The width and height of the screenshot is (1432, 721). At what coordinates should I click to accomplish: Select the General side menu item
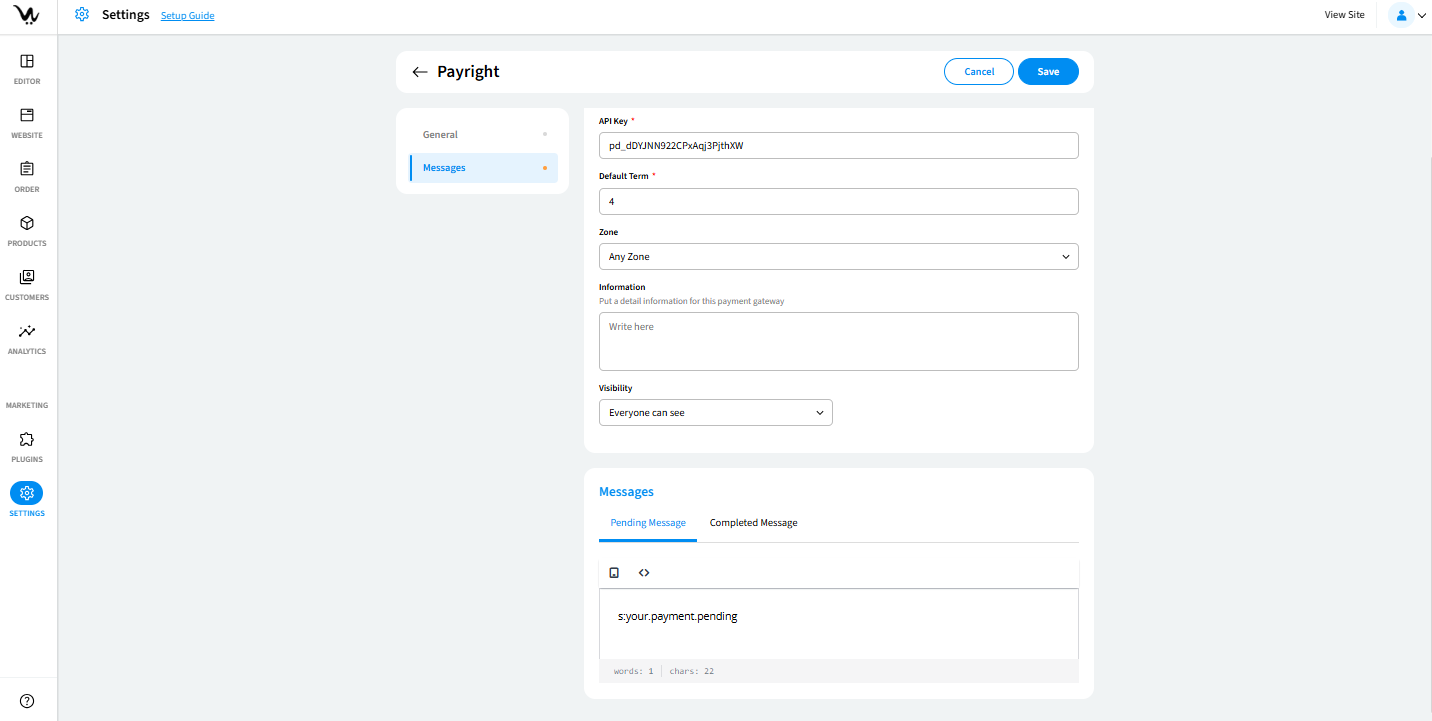440,135
